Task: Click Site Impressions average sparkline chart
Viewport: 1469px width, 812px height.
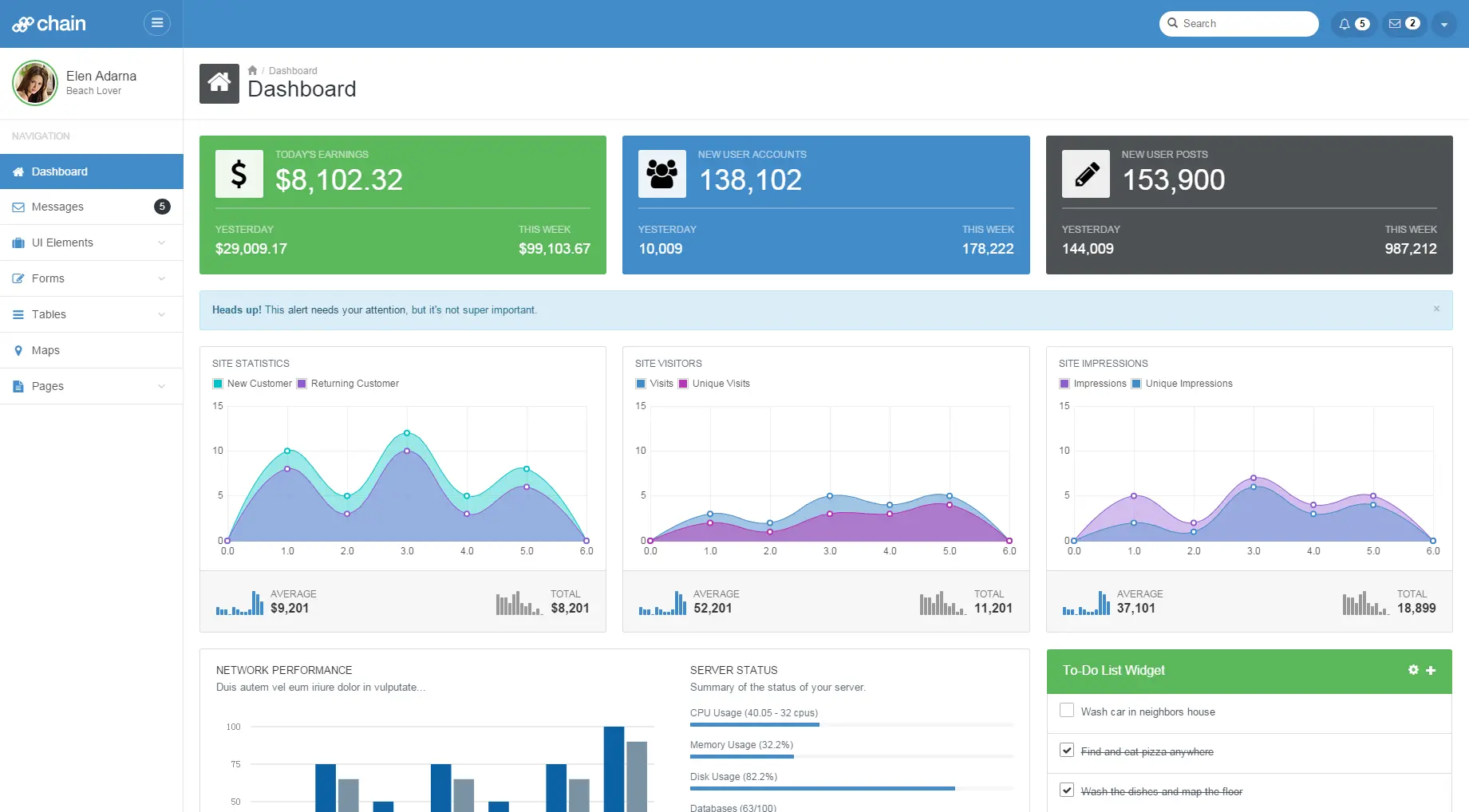Action: click(1086, 603)
